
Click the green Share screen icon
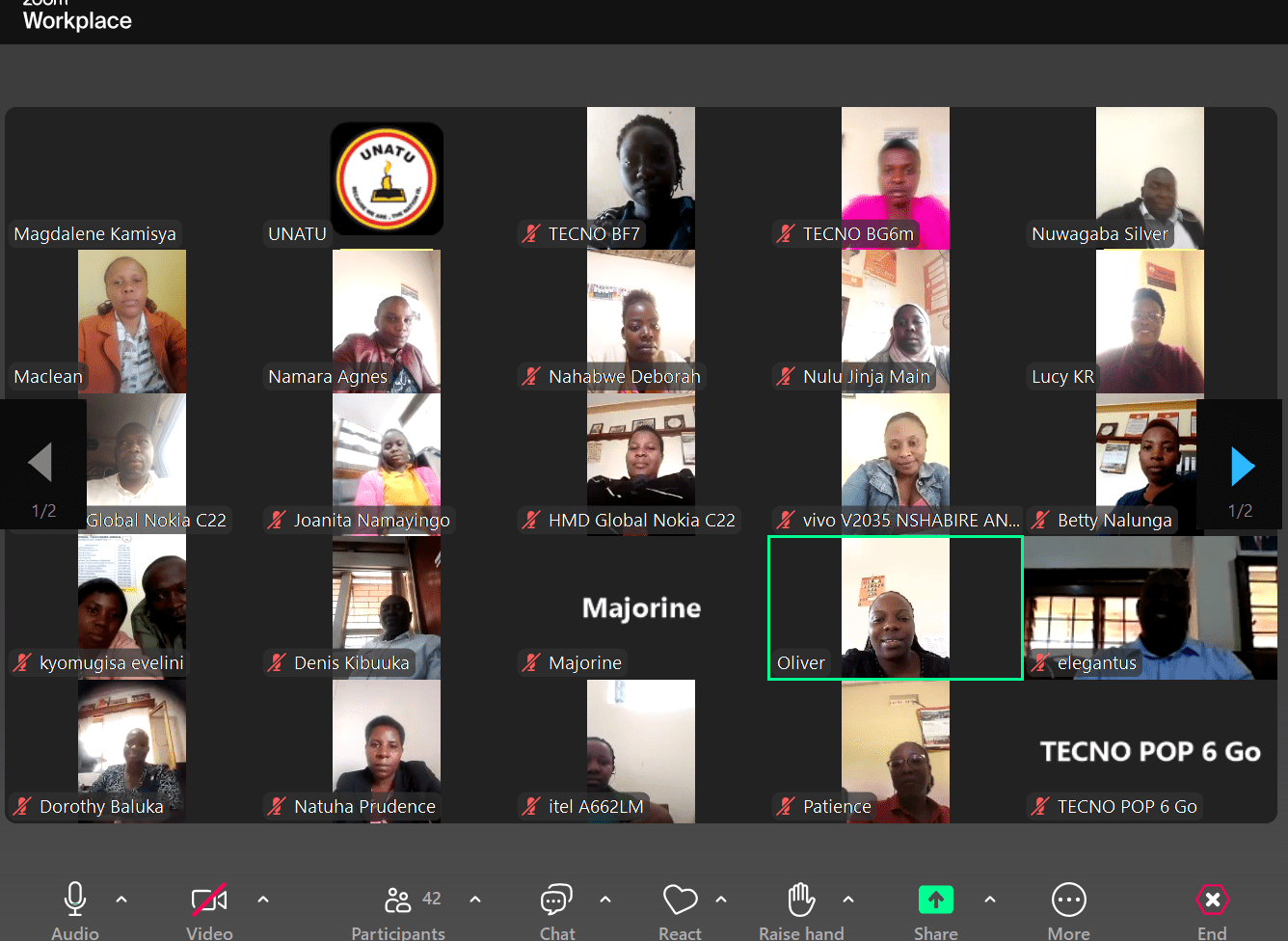coord(935,901)
